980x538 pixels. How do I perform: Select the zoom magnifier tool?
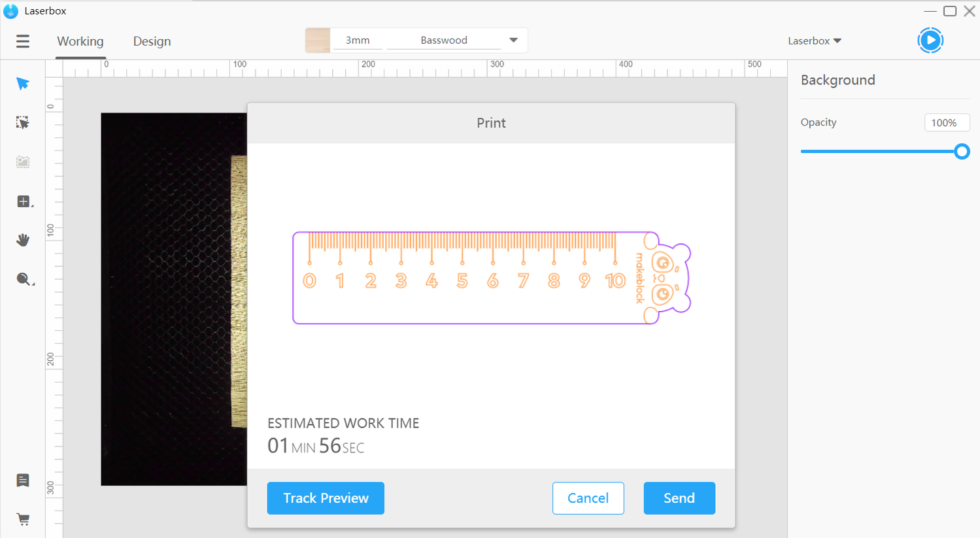[x=24, y=279]
